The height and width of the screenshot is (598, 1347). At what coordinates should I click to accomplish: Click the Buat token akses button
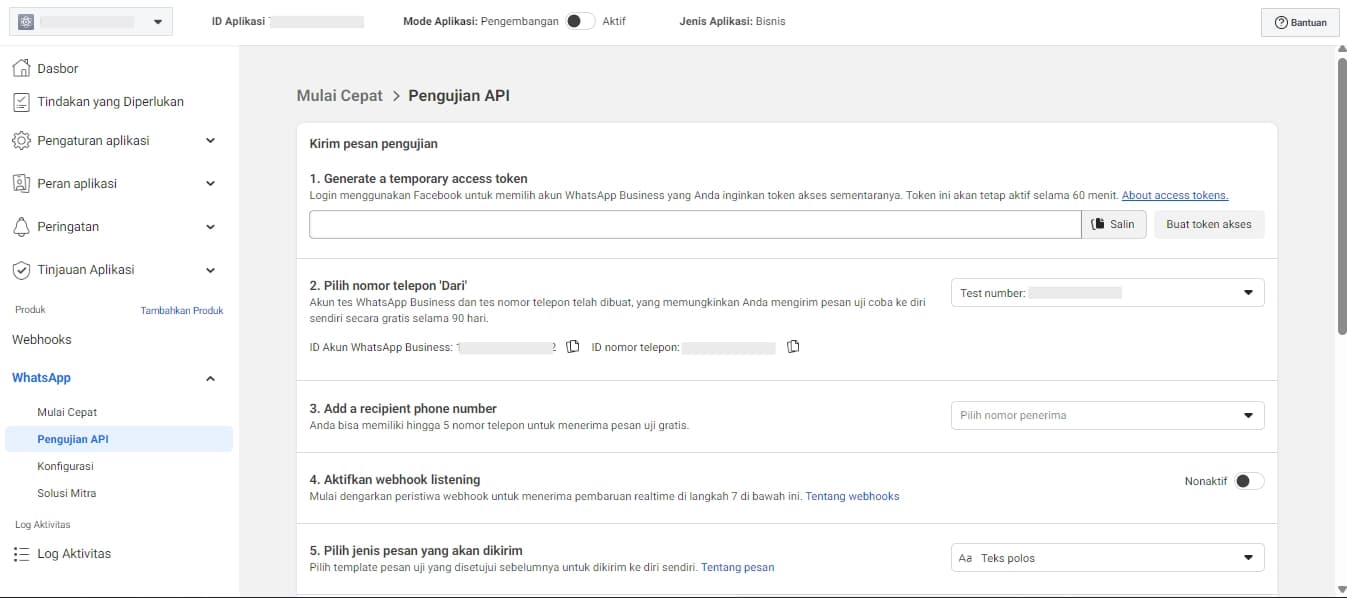[1208, 224]
